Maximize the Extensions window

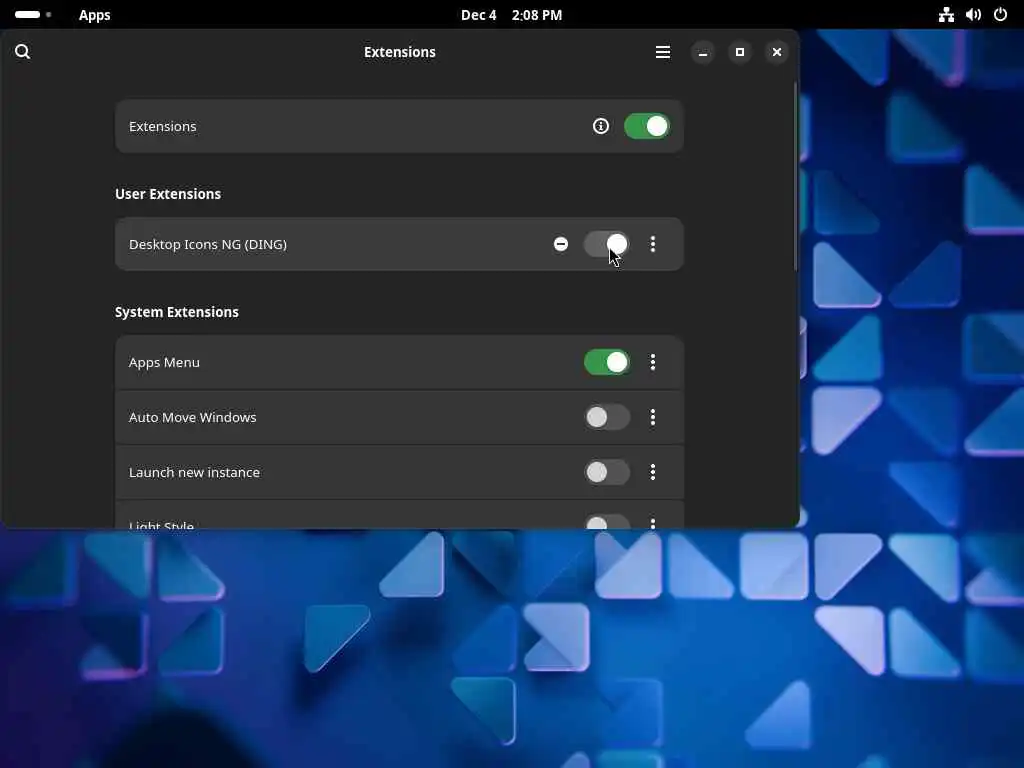740,52
